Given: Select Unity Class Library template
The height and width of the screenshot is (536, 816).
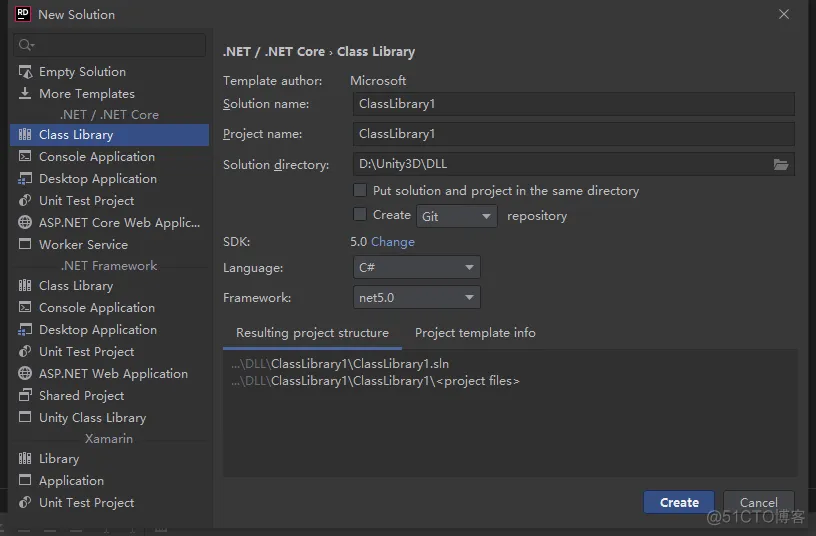Looking at the screenshot, I should click(x=109, y=417).
